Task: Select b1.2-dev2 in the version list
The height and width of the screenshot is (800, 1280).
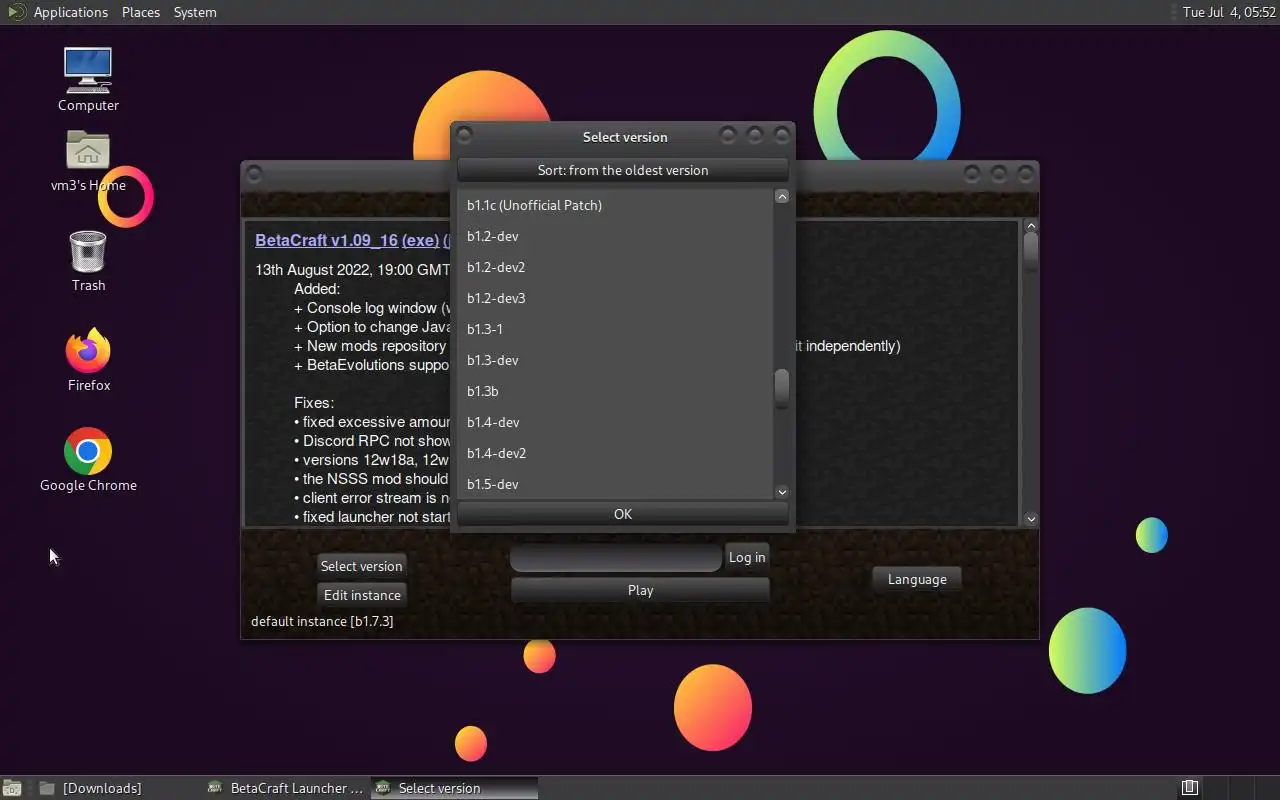Action: click(615, 267)
